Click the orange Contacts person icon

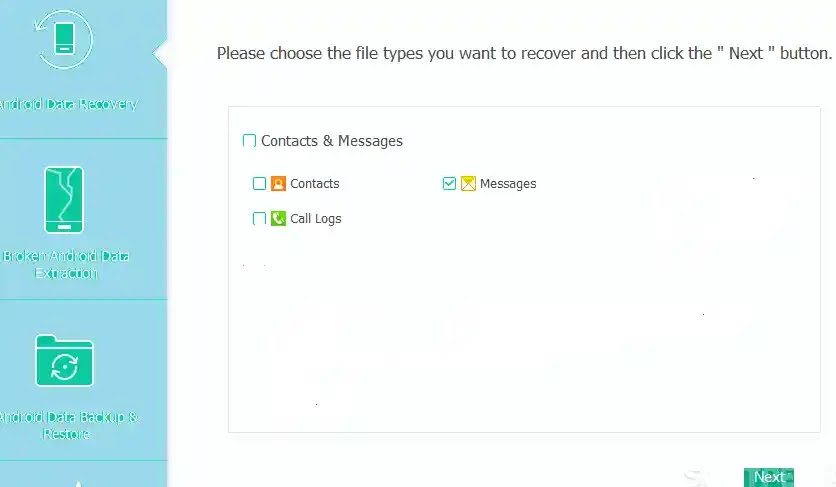279,184
